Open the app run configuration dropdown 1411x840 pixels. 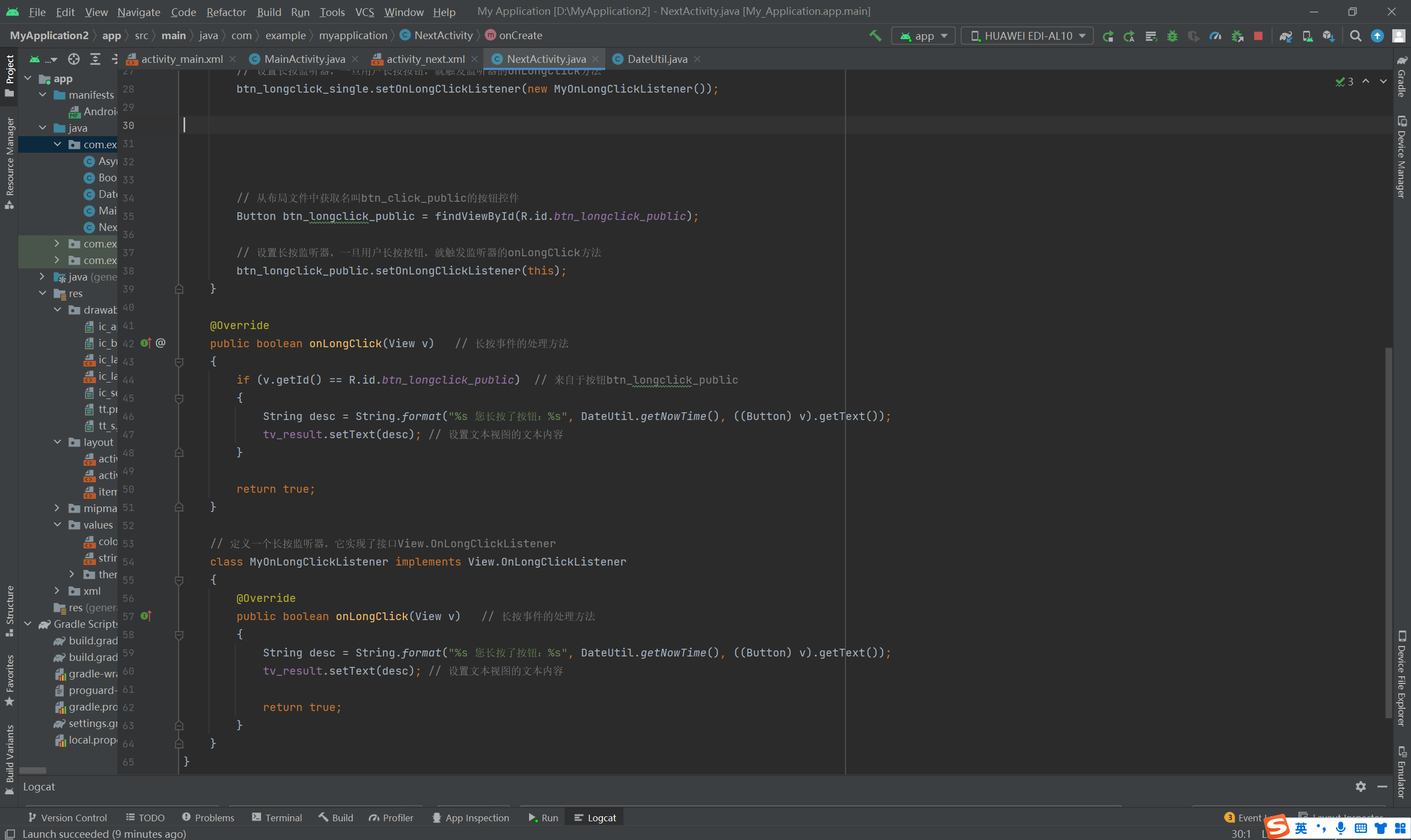click(x=924, y=36)
